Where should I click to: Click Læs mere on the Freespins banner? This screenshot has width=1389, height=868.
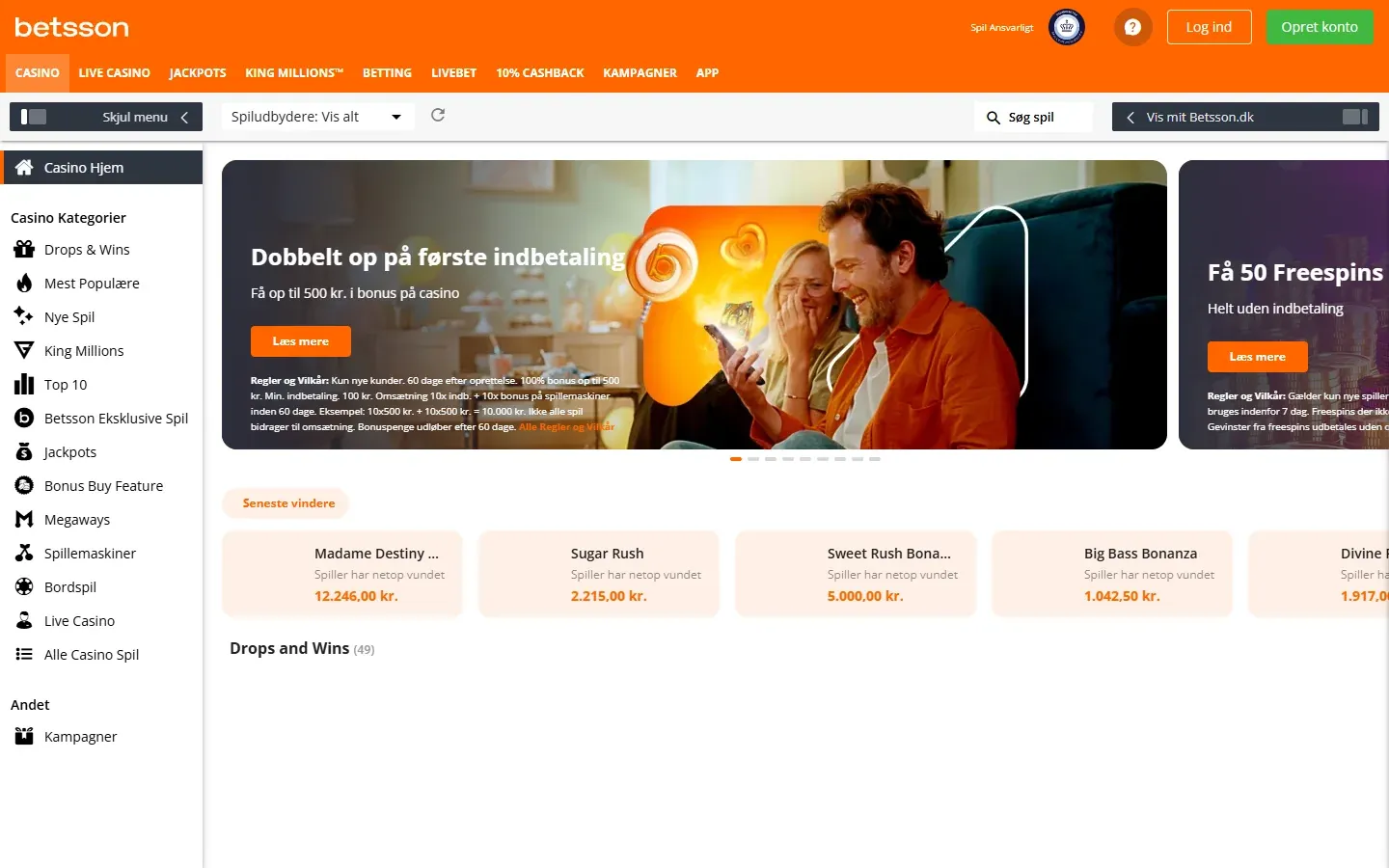point(1258,357)
